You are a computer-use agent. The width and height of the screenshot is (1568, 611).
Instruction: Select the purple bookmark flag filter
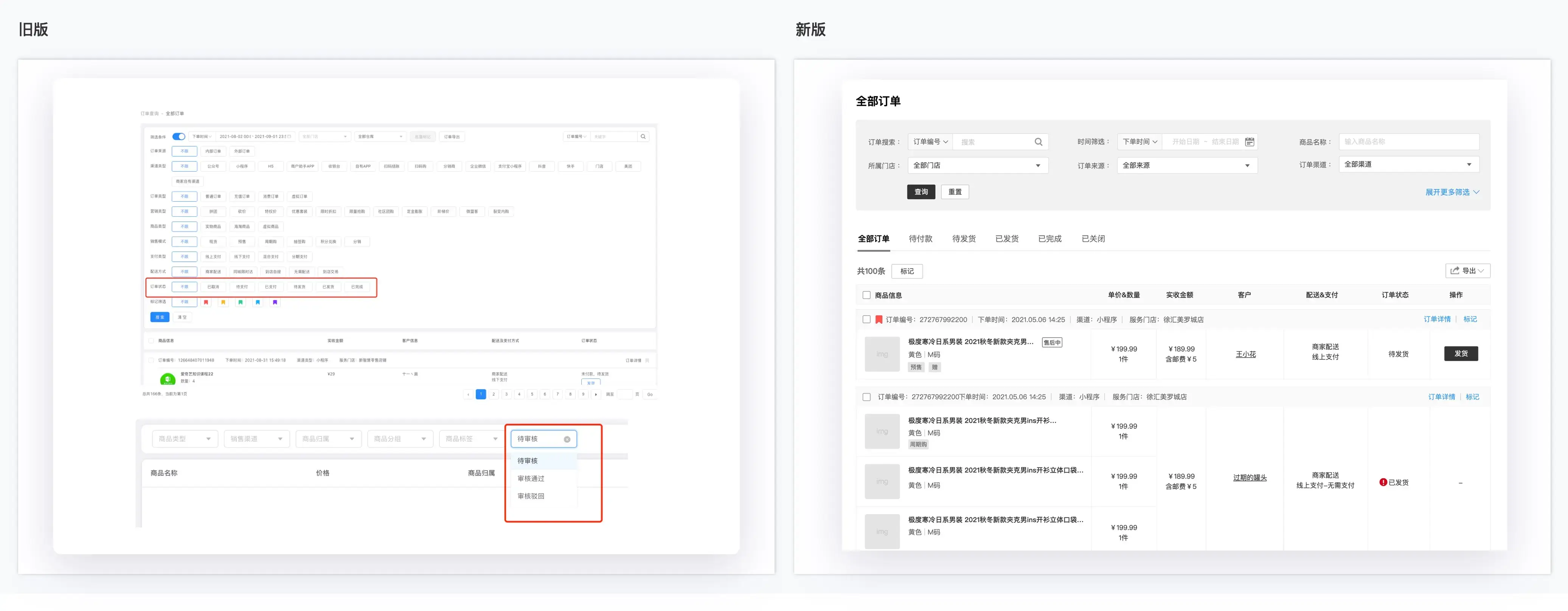(275, 302)
